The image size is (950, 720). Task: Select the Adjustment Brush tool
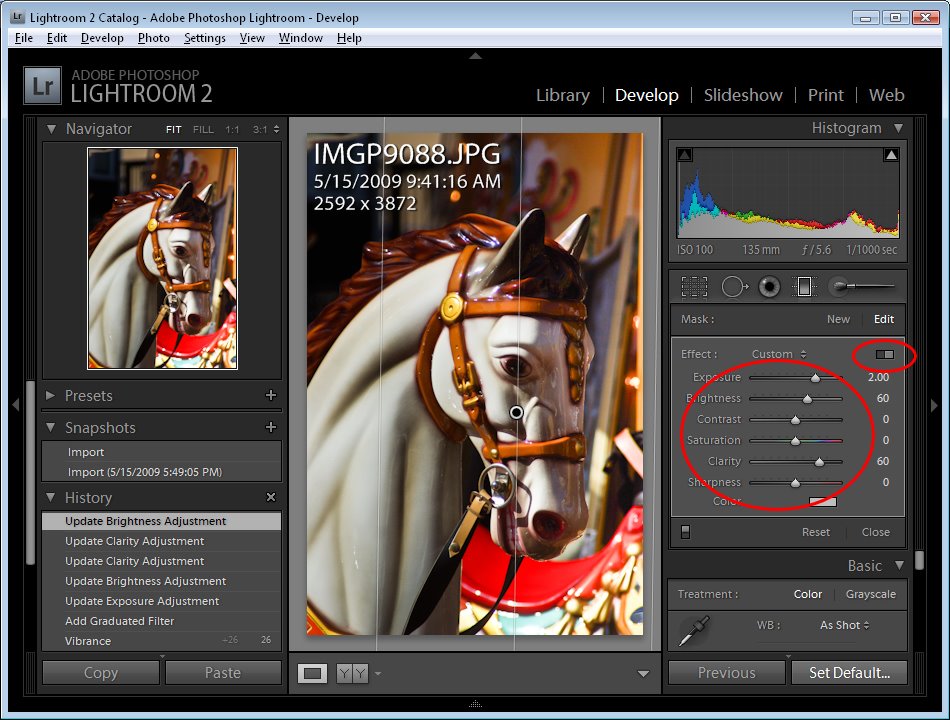(862, 286)
